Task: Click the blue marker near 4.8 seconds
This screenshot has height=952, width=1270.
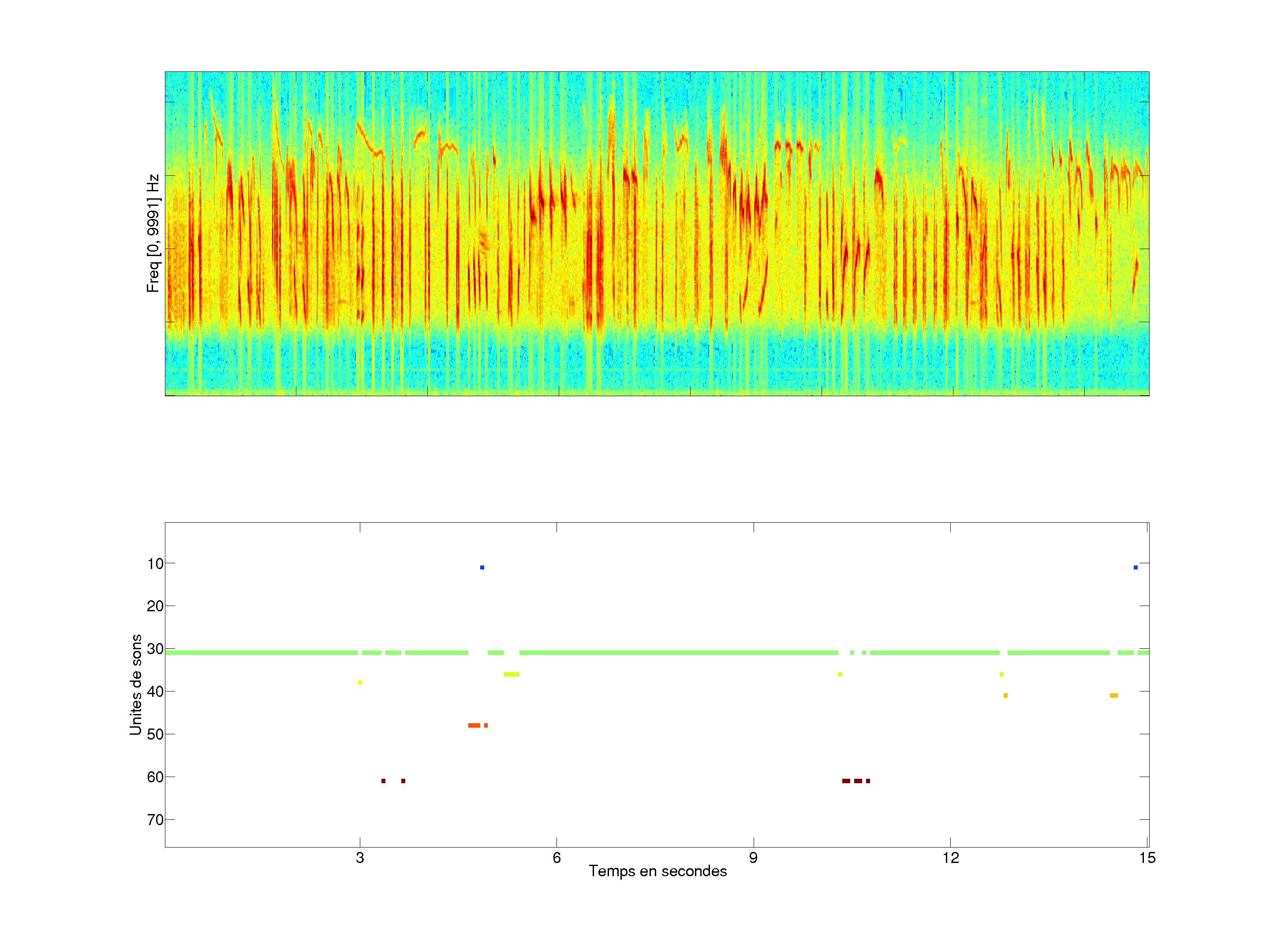Action: click(482, 568)
